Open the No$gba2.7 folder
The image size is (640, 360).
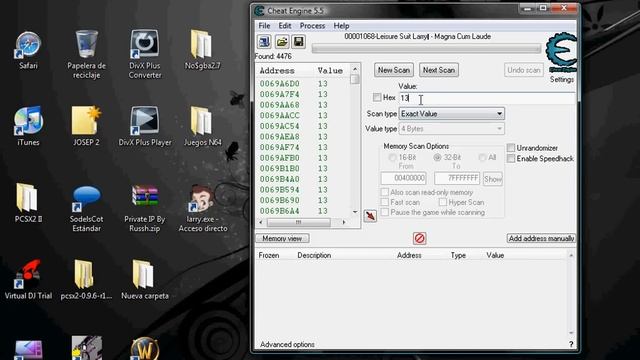pos(203,50)
